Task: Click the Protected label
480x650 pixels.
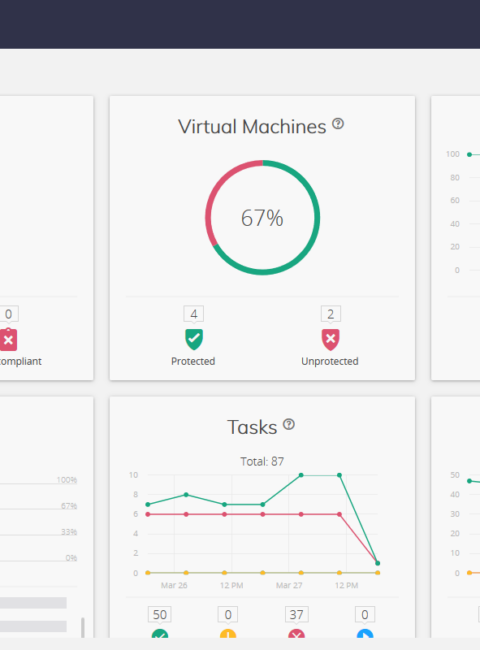Action: pos(193,361)
